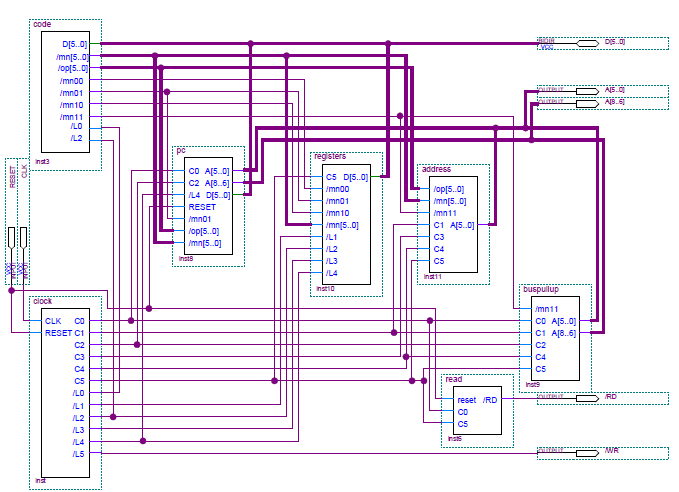Click the /mn[5..0] port on code block
Screen dimensions: 679x492
[72, 57]
